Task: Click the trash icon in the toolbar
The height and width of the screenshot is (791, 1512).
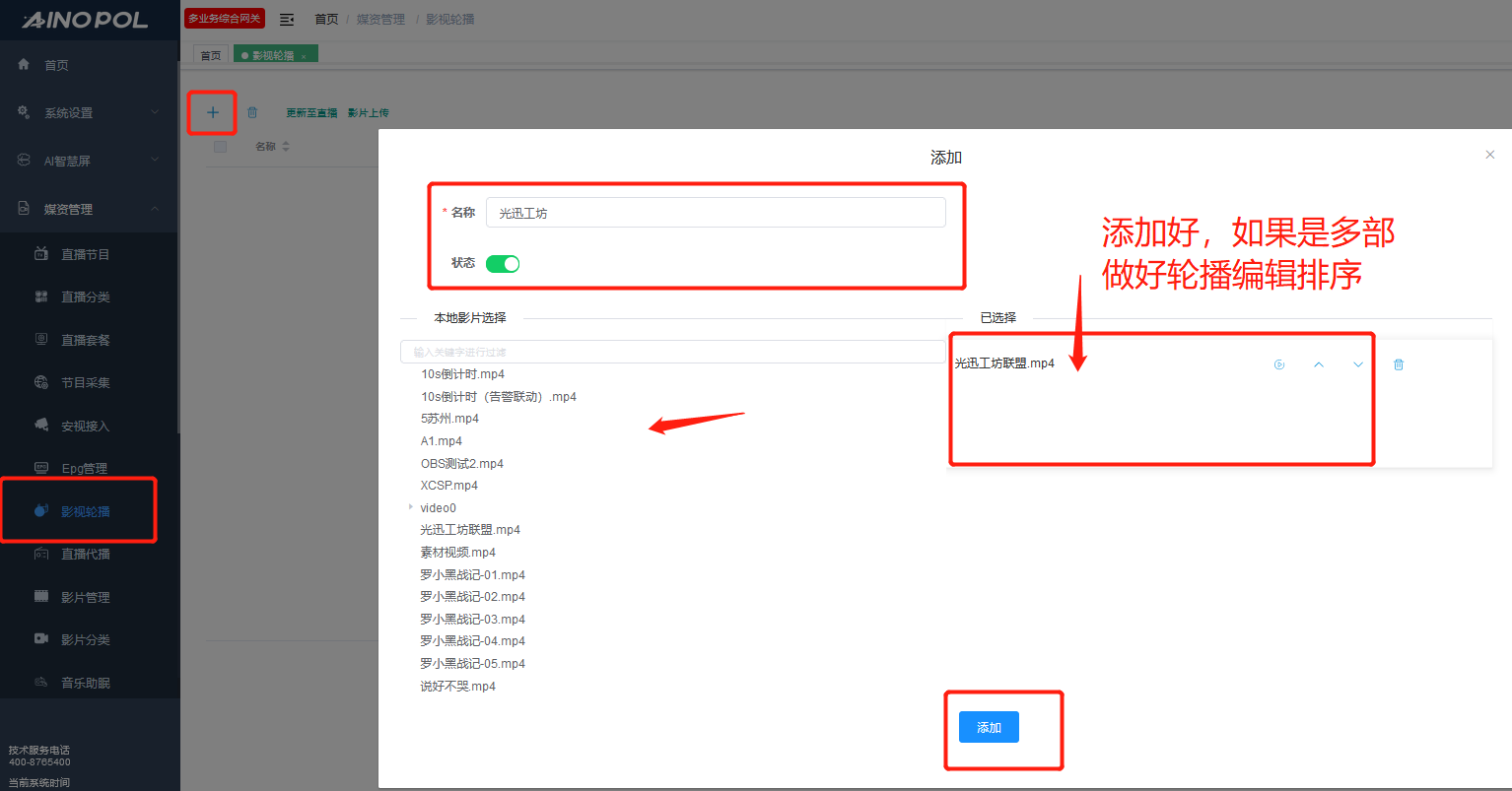Action: point(252,113)
